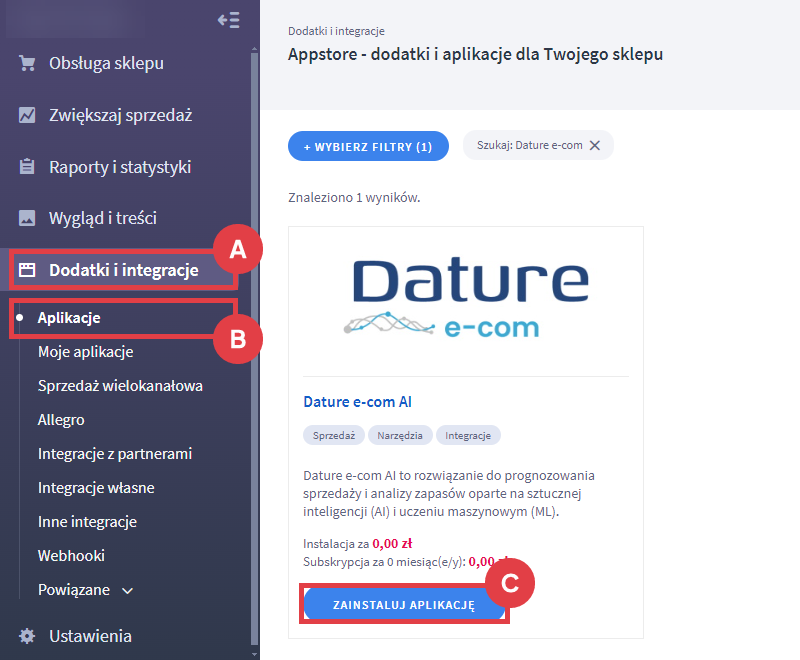Open Raporty i statystyki via its report icon
The height and width of the screenshot is (660, 800).
[26, 166]
